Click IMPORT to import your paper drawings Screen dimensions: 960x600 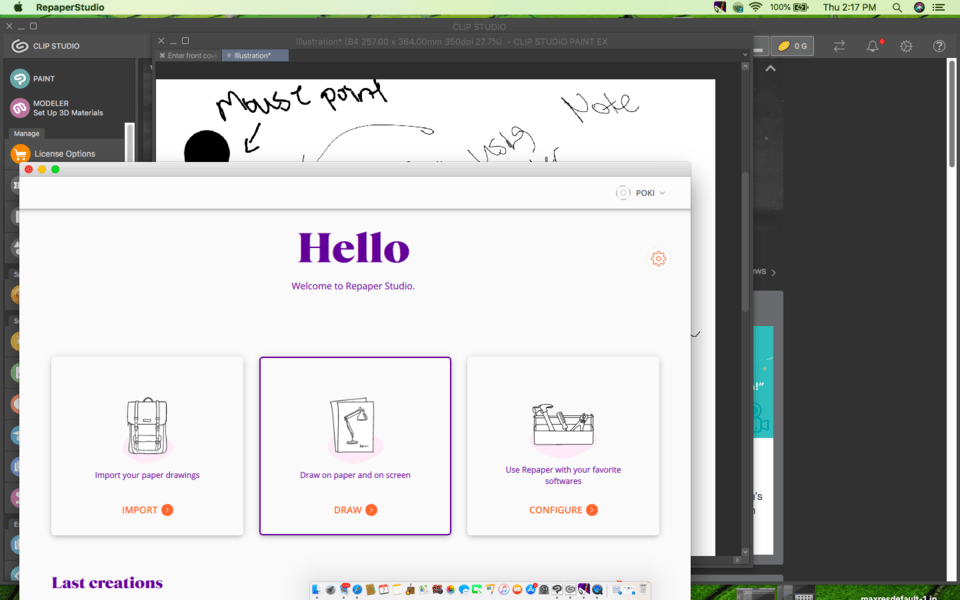click(x=146, y=509)
